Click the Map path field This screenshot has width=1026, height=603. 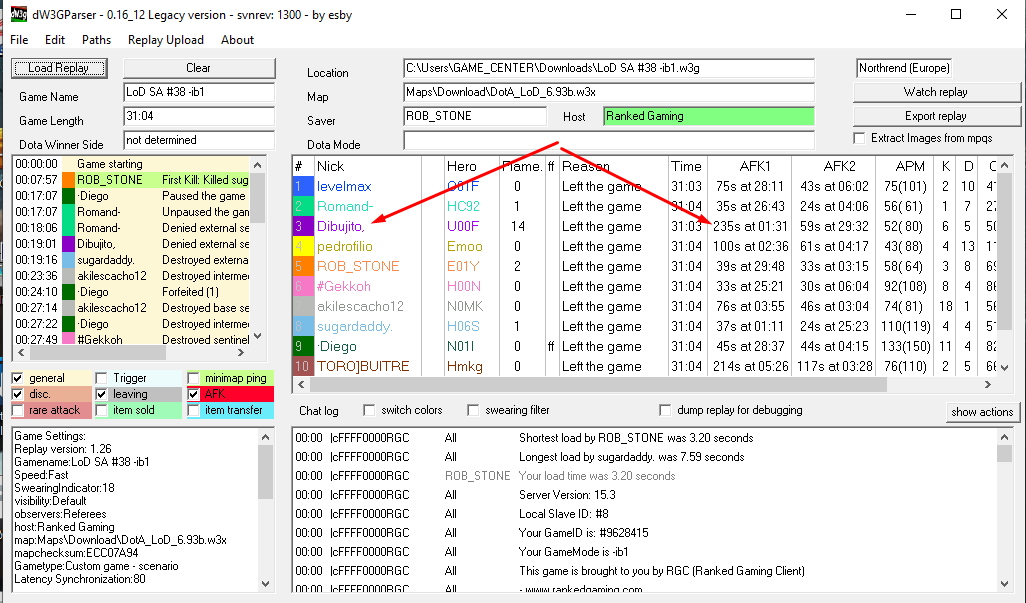coord(609,92)
